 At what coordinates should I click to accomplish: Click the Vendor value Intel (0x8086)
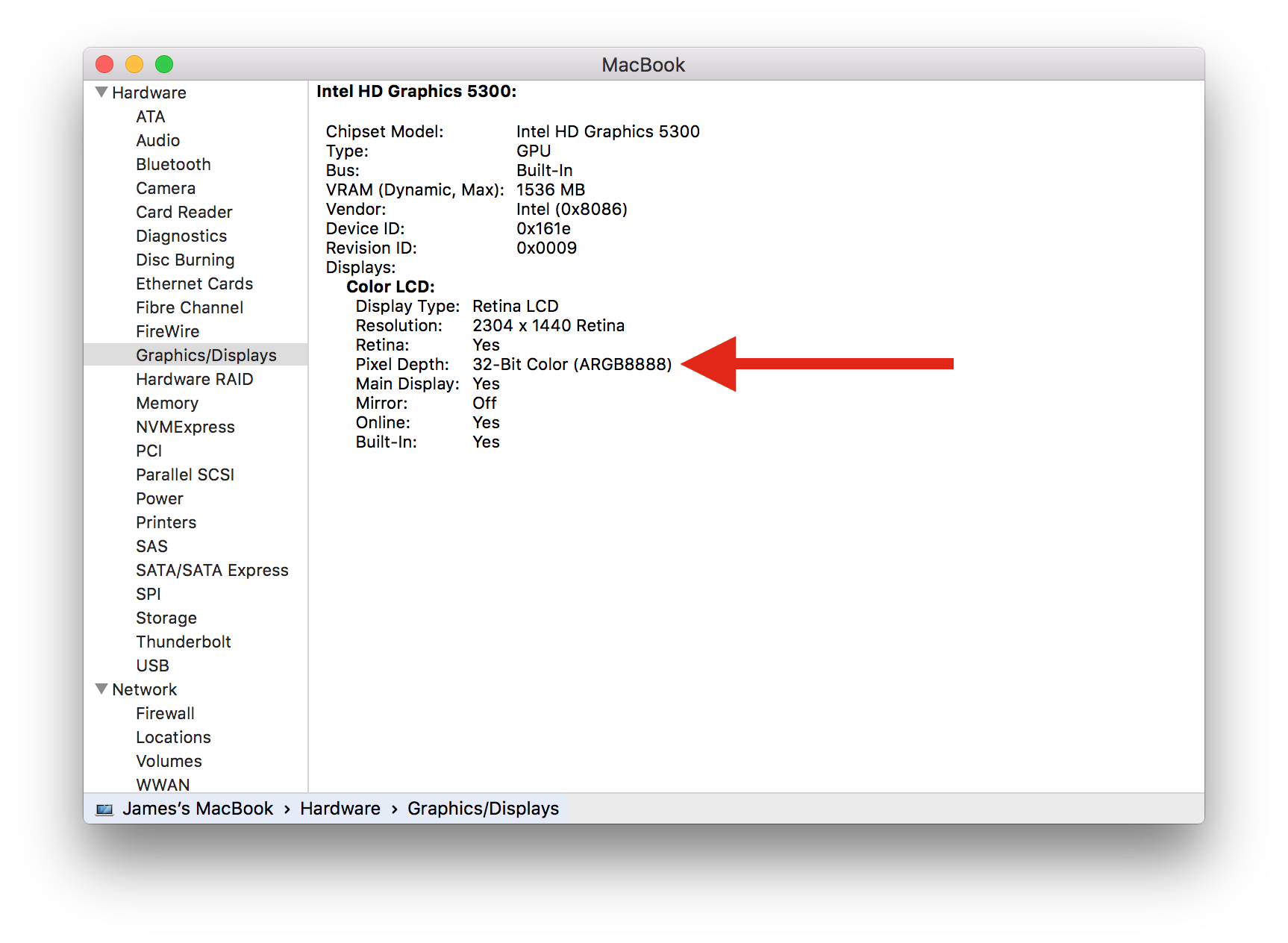point(572,209)
